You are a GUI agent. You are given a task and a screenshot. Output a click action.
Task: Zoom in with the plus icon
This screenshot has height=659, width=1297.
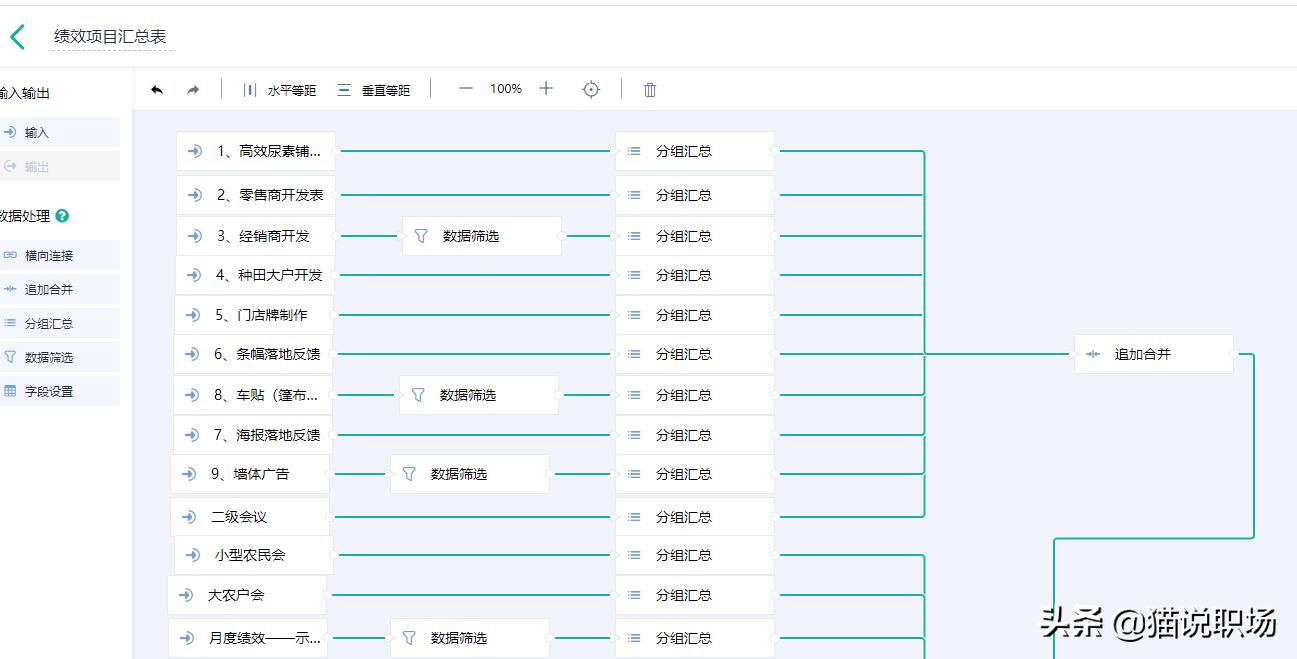click(545, 89)
